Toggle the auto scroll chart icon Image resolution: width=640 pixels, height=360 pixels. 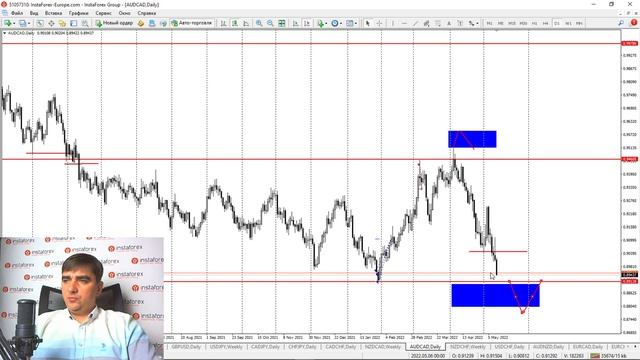coord(296,23)
